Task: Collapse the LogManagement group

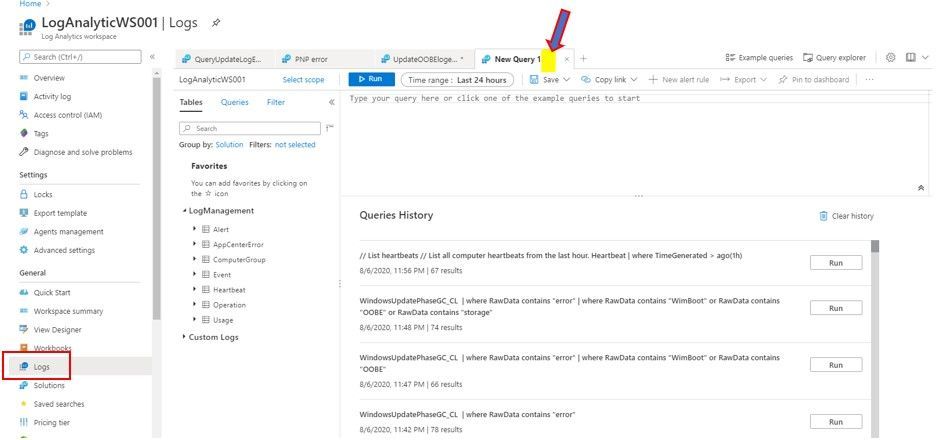Action: click(x=184, y=211)
